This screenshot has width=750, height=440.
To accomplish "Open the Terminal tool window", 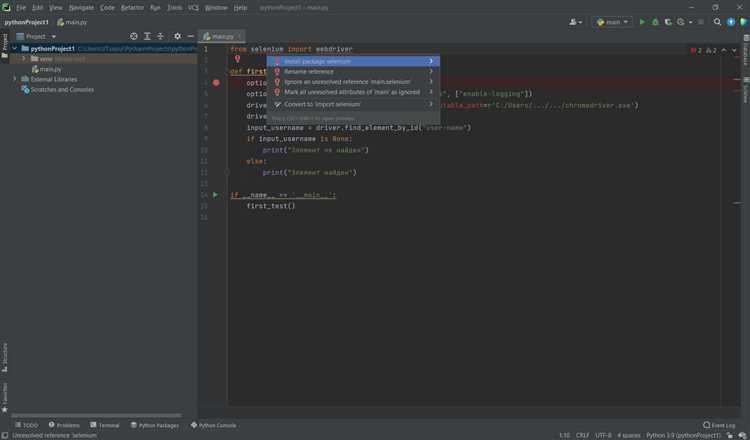I will pos(105,425).
